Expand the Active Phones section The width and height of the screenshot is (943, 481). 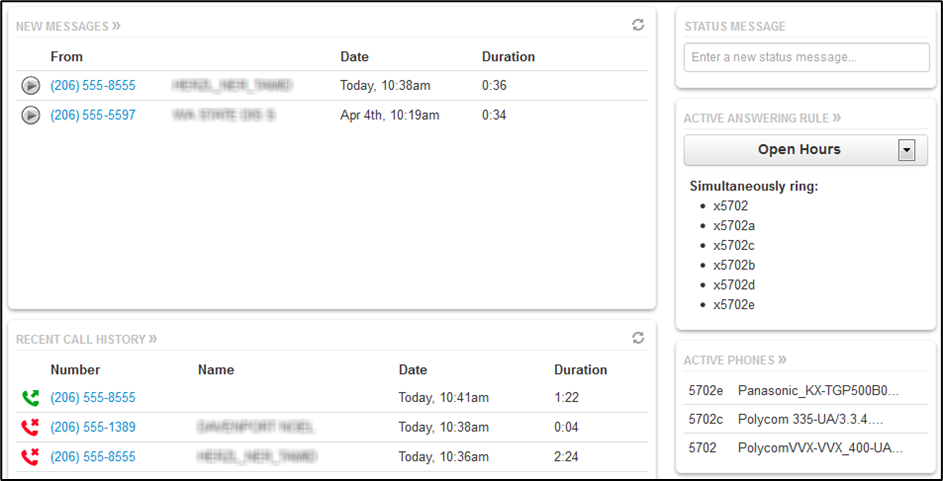pyautogui.click(x=735, y=360)
